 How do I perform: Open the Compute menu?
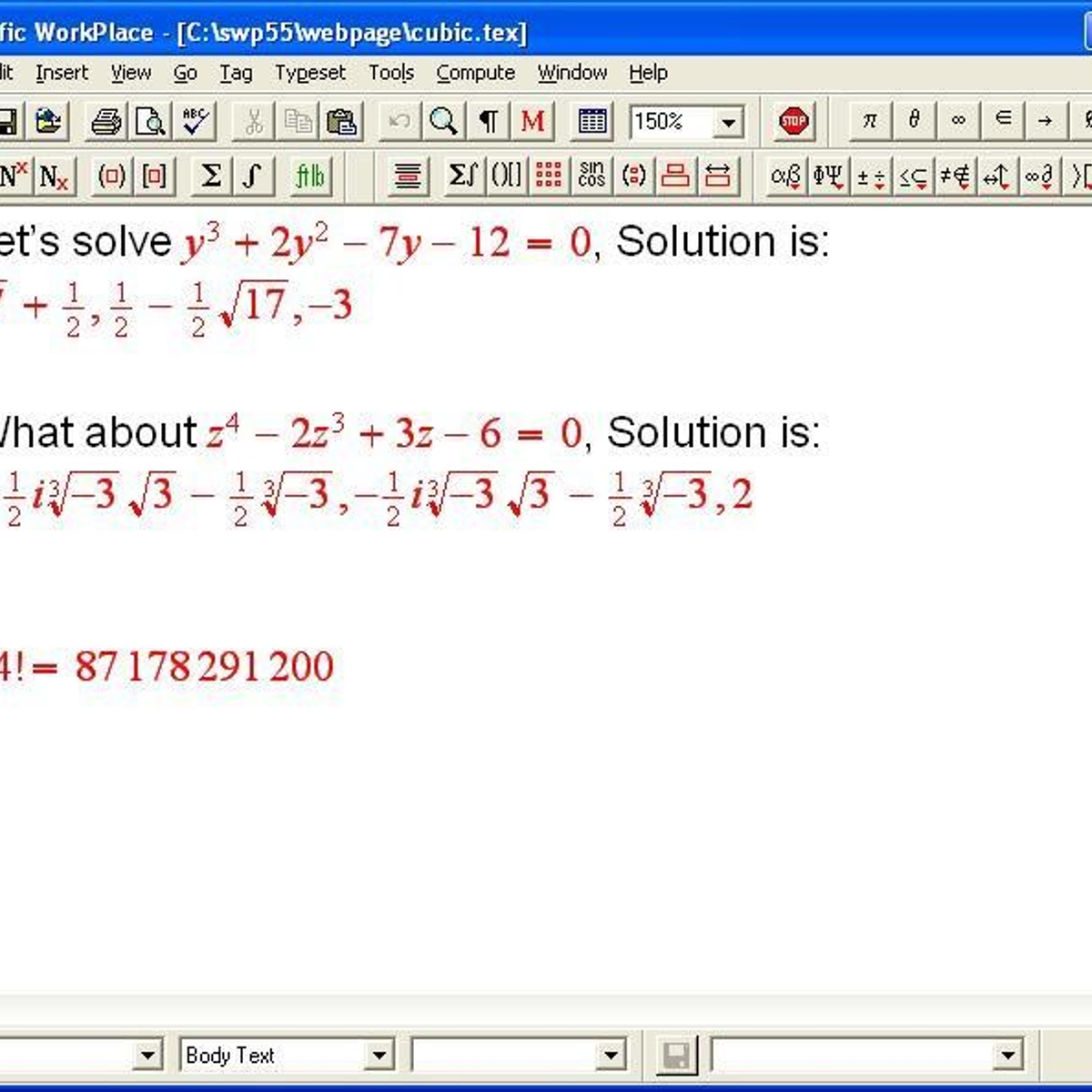pos(475,73)
